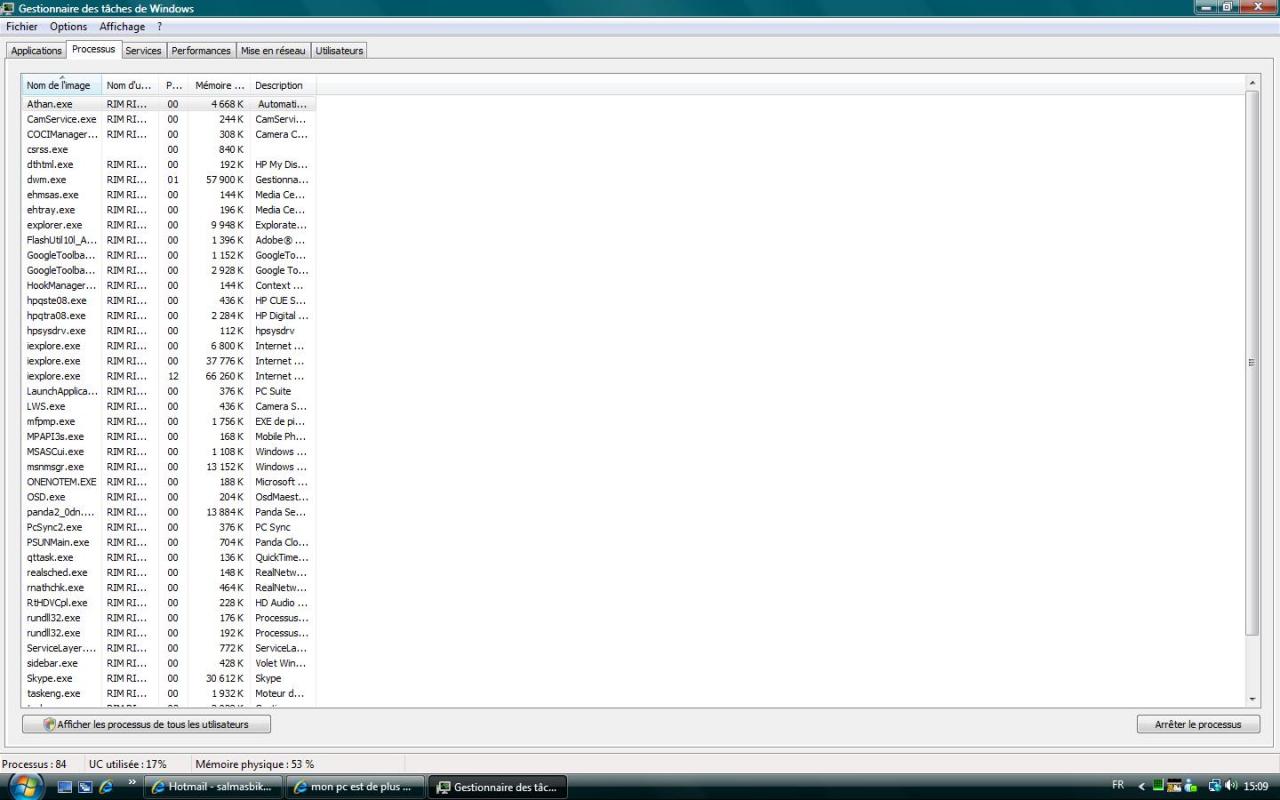Select the iexplore.exe row using 66 260 K

point(168,376)
